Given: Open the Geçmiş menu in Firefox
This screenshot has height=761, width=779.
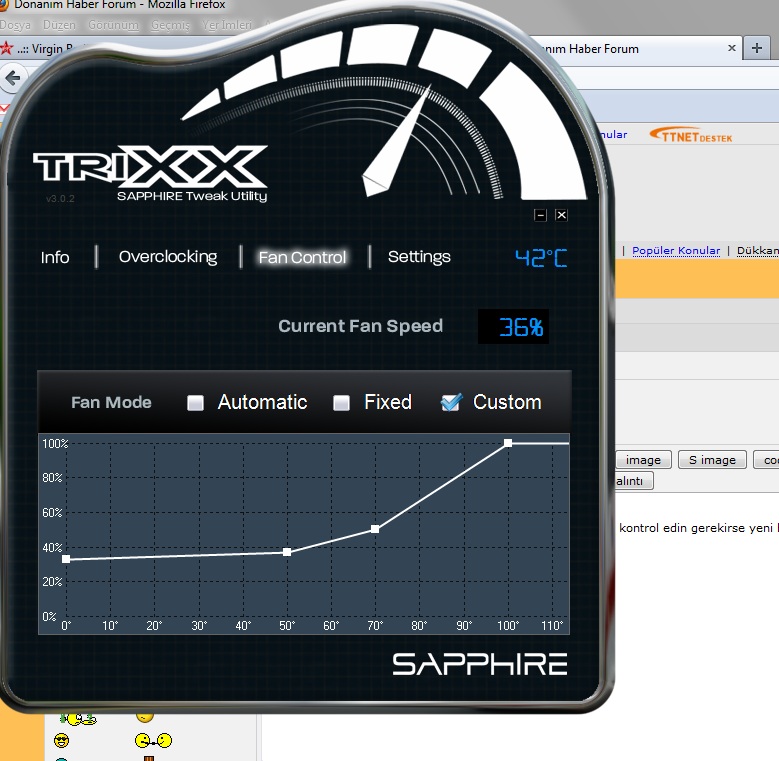Looking at the screenshot, I should [170, 25].
